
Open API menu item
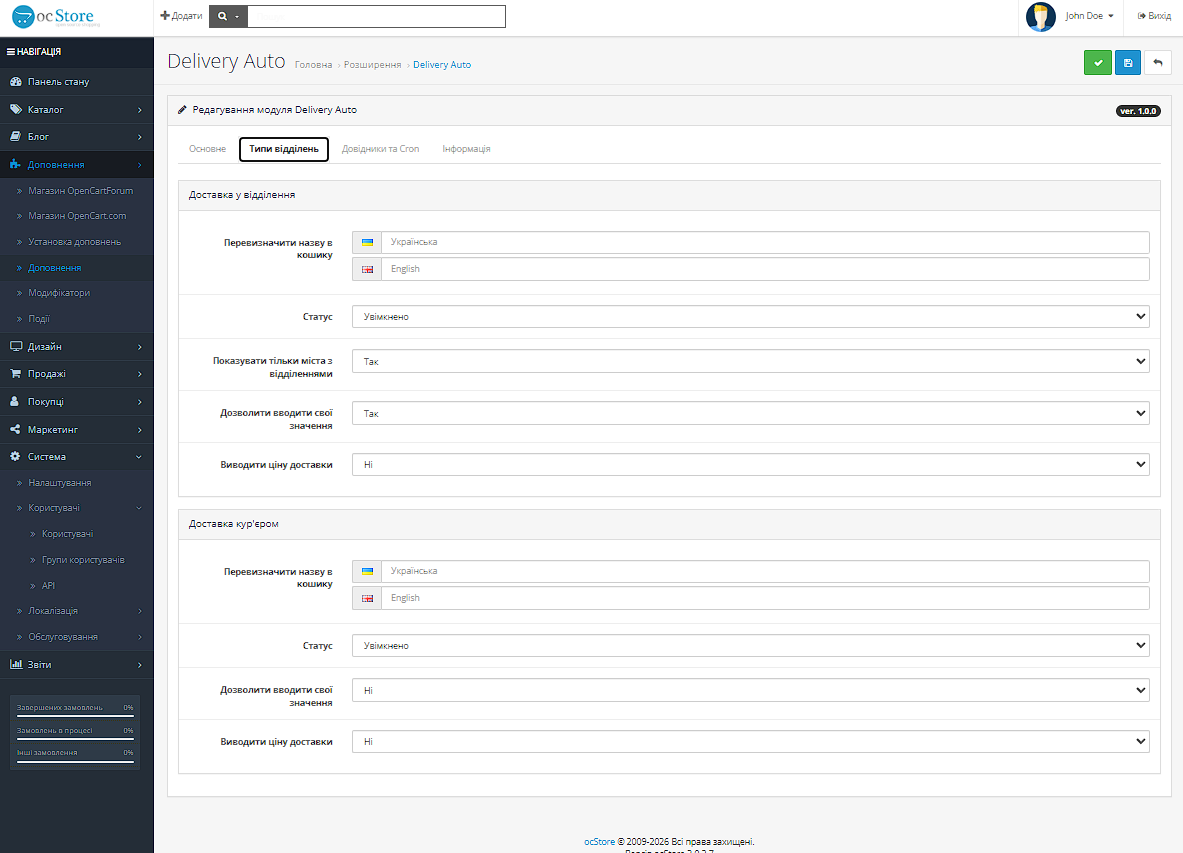coord(48,585)
